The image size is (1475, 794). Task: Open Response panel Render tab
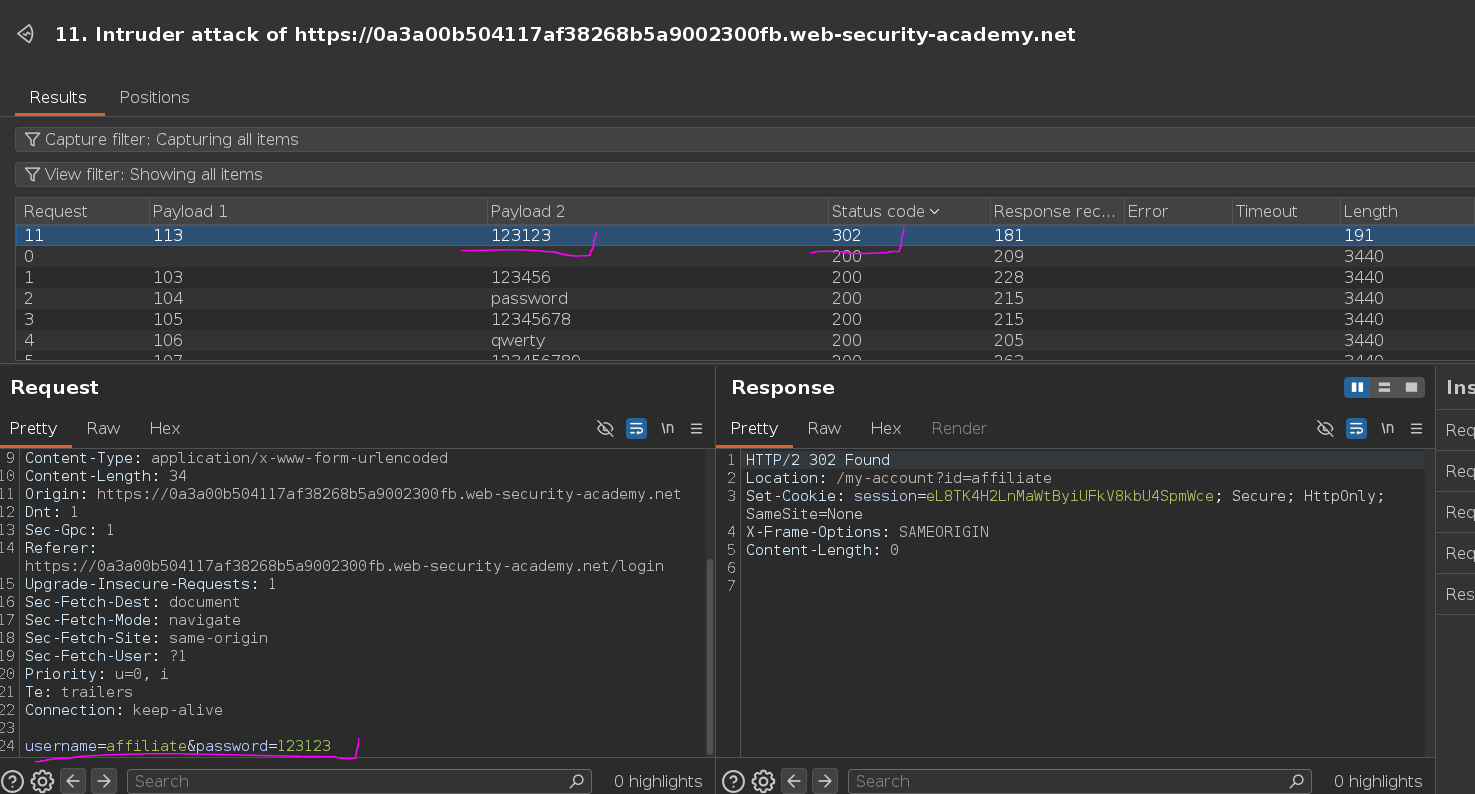point(959,428)
